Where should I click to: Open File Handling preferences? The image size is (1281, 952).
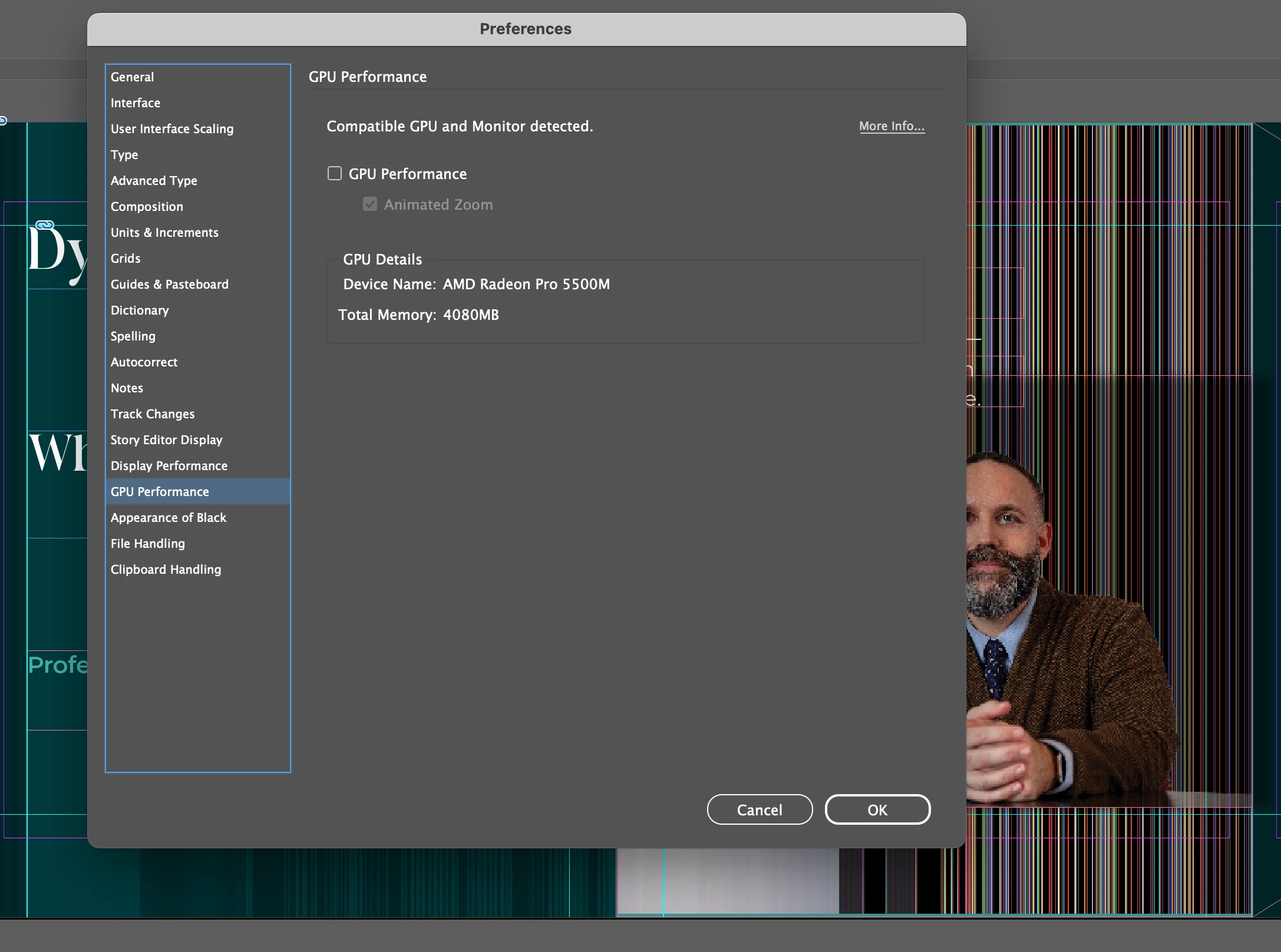click(x=148, y=544)
